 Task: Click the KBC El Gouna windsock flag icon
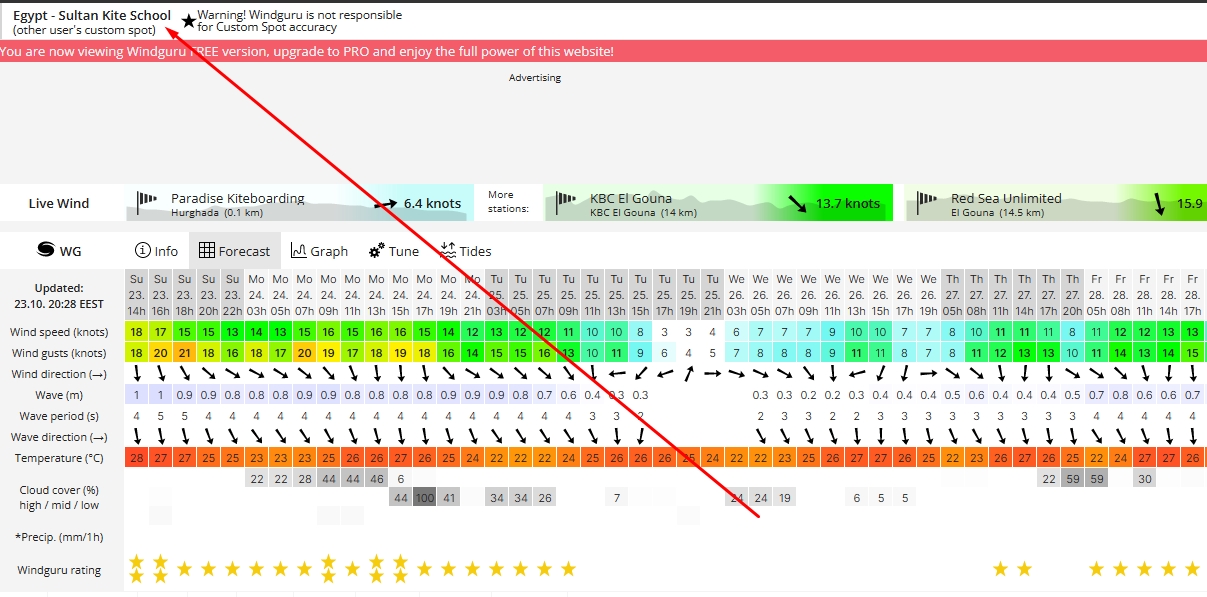point(566,203)
